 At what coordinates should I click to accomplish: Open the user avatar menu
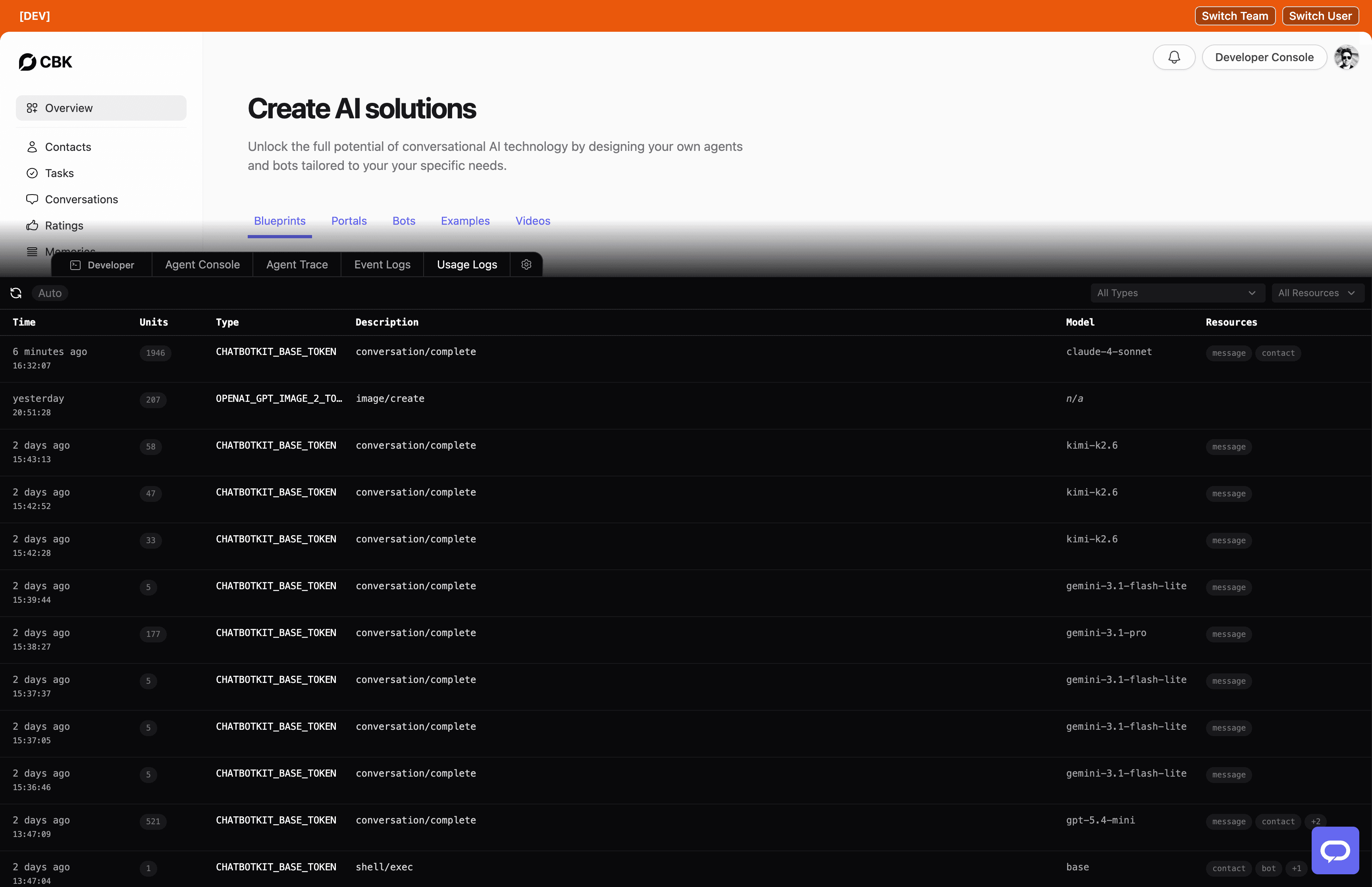tap(1346, 57)
